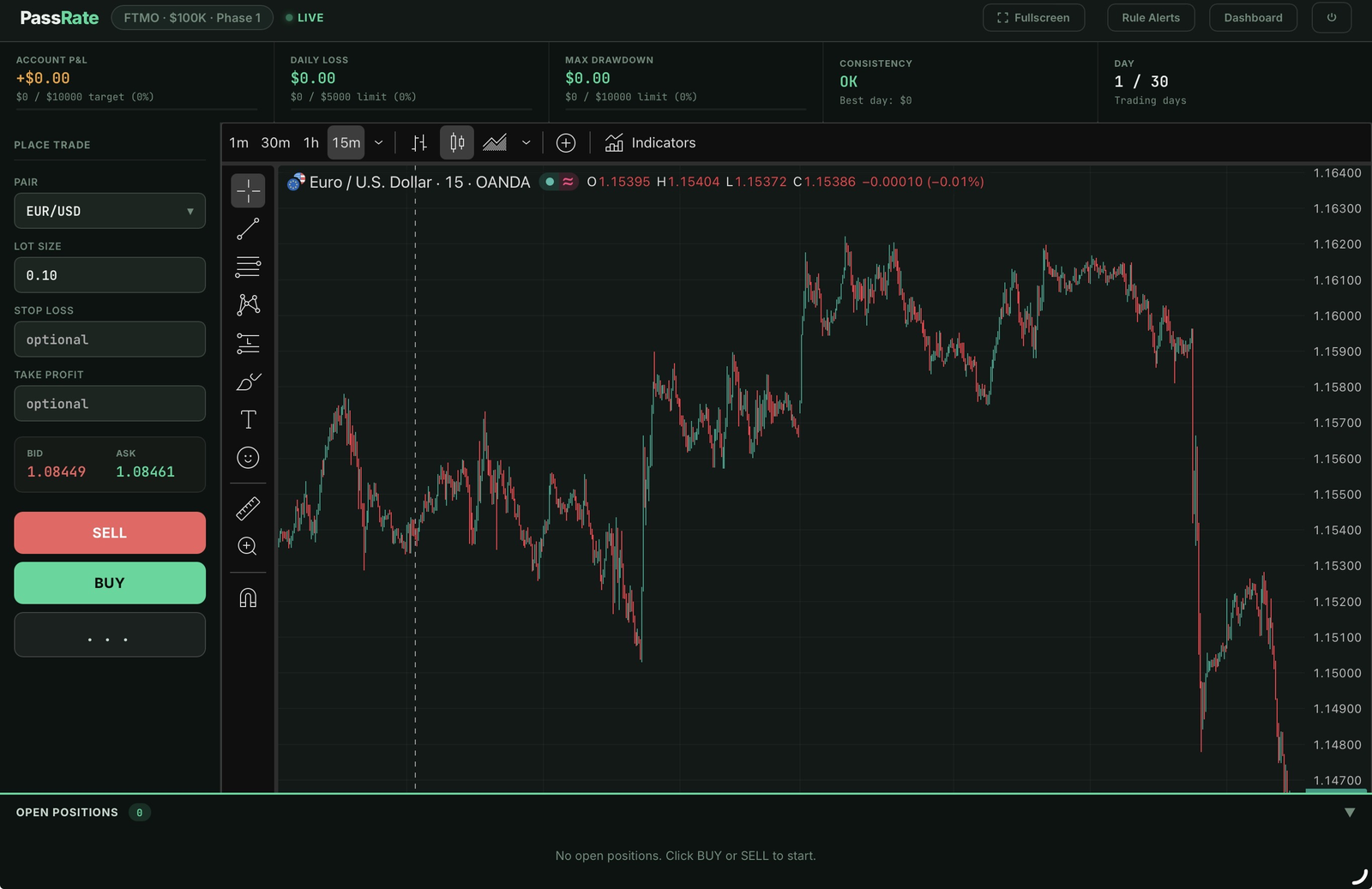Click the zoom in magnifier tool

[x=248, y=546]
